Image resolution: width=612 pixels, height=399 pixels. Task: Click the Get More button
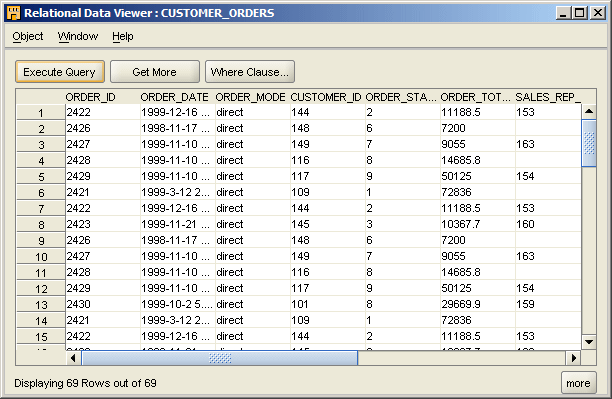click(155, 72)
